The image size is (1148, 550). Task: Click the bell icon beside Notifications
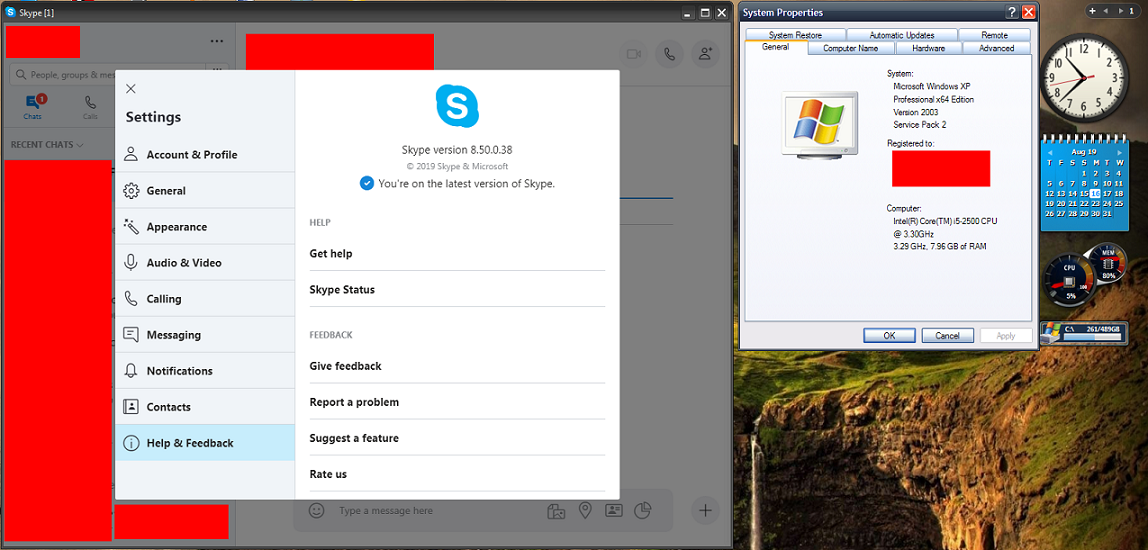tap(131, 371)
